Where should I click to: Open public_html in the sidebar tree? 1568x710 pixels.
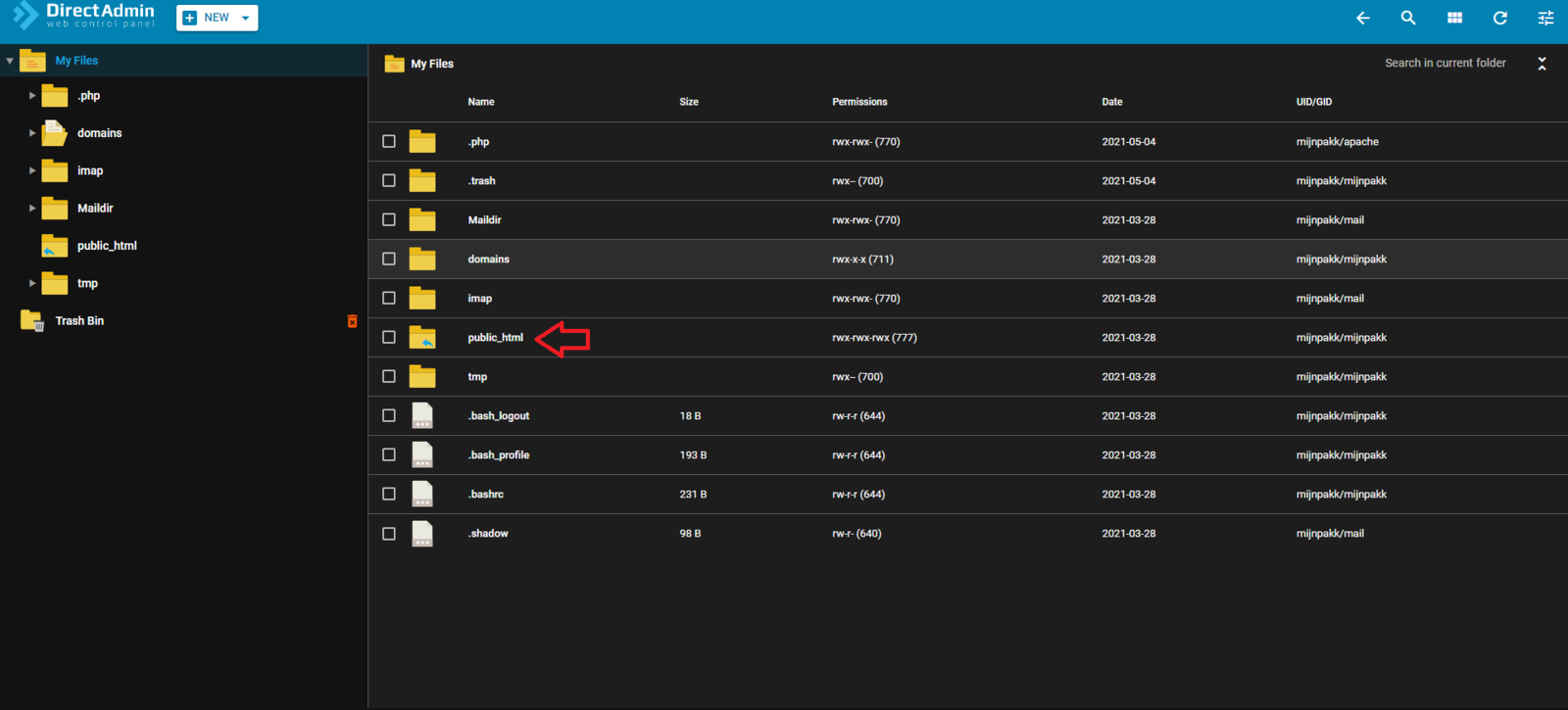pos(107,246)
